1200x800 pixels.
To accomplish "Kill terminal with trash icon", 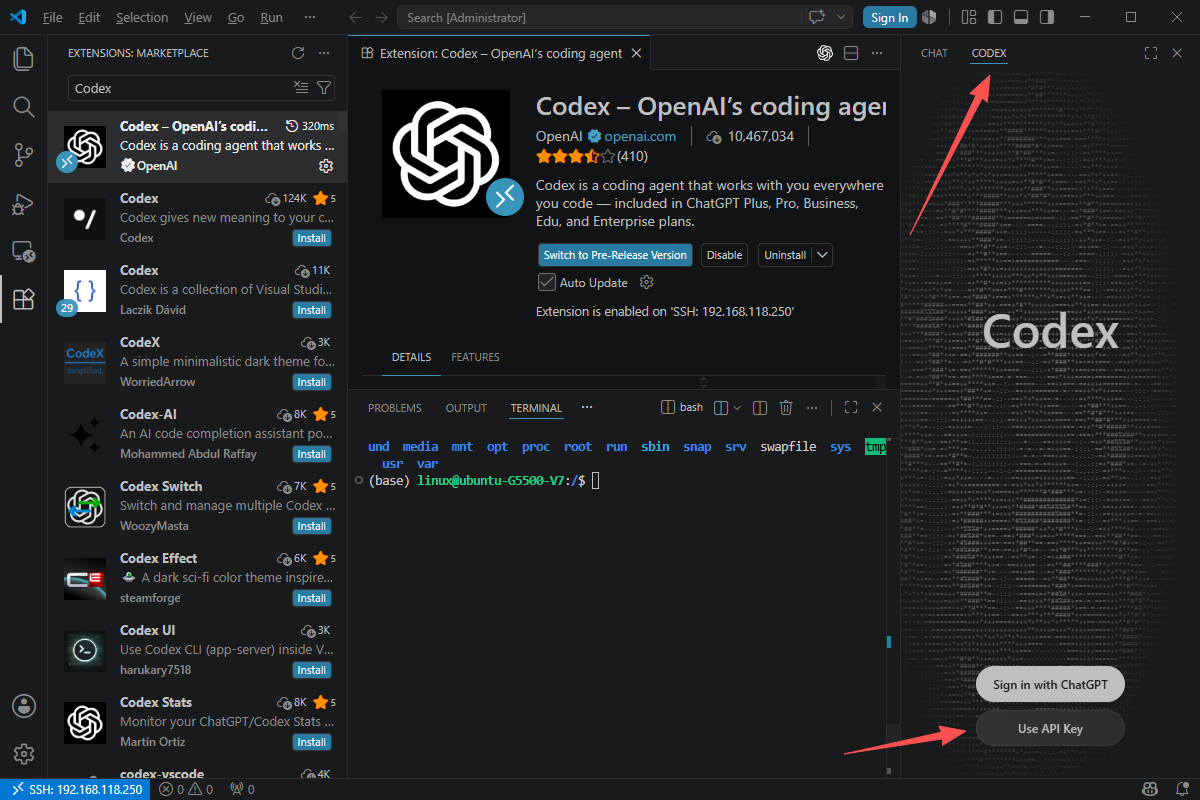I will pos(786,407).
